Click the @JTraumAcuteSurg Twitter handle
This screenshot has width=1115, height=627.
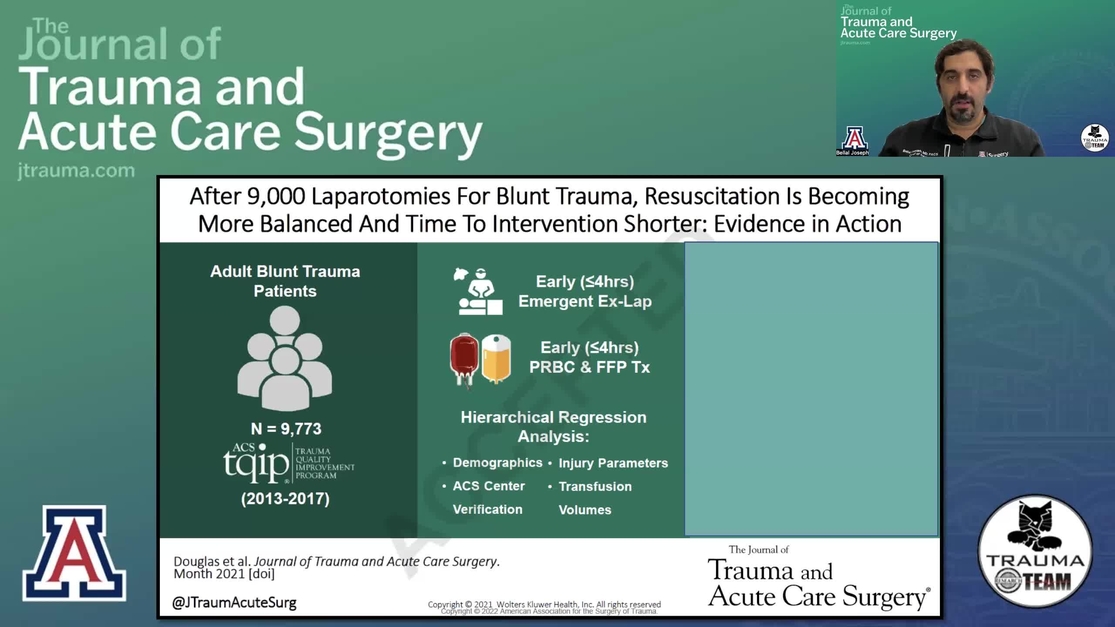pos(234,603)
